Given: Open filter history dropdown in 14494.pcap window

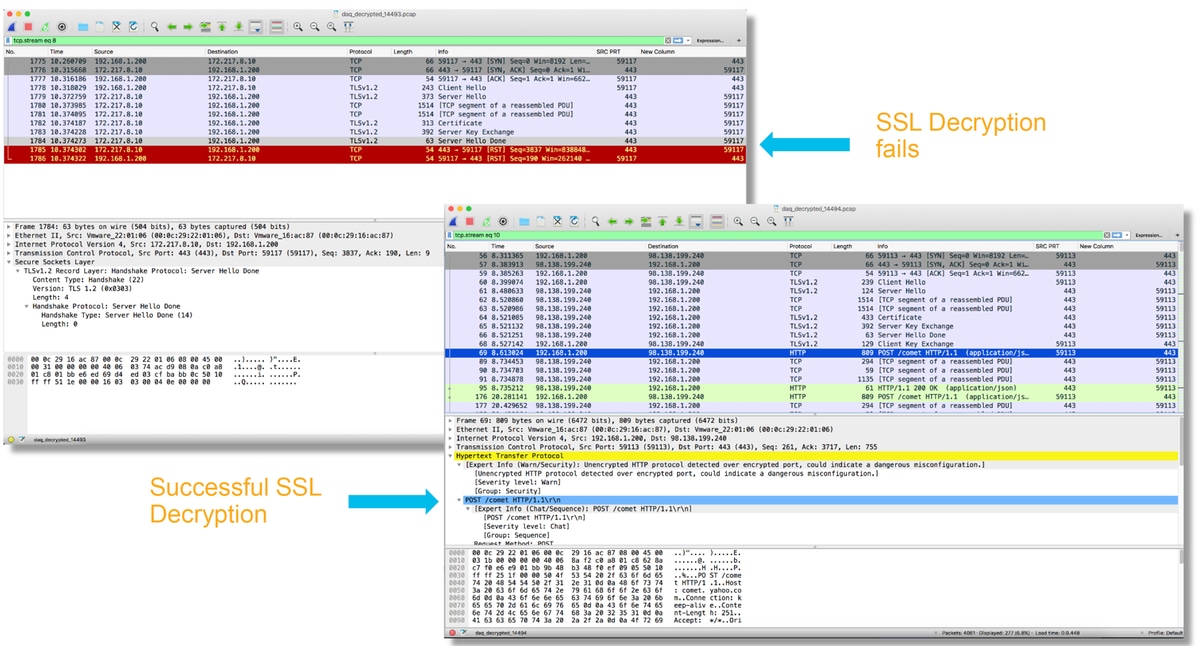Looking at the screenshot, I should coord(1128,235).
